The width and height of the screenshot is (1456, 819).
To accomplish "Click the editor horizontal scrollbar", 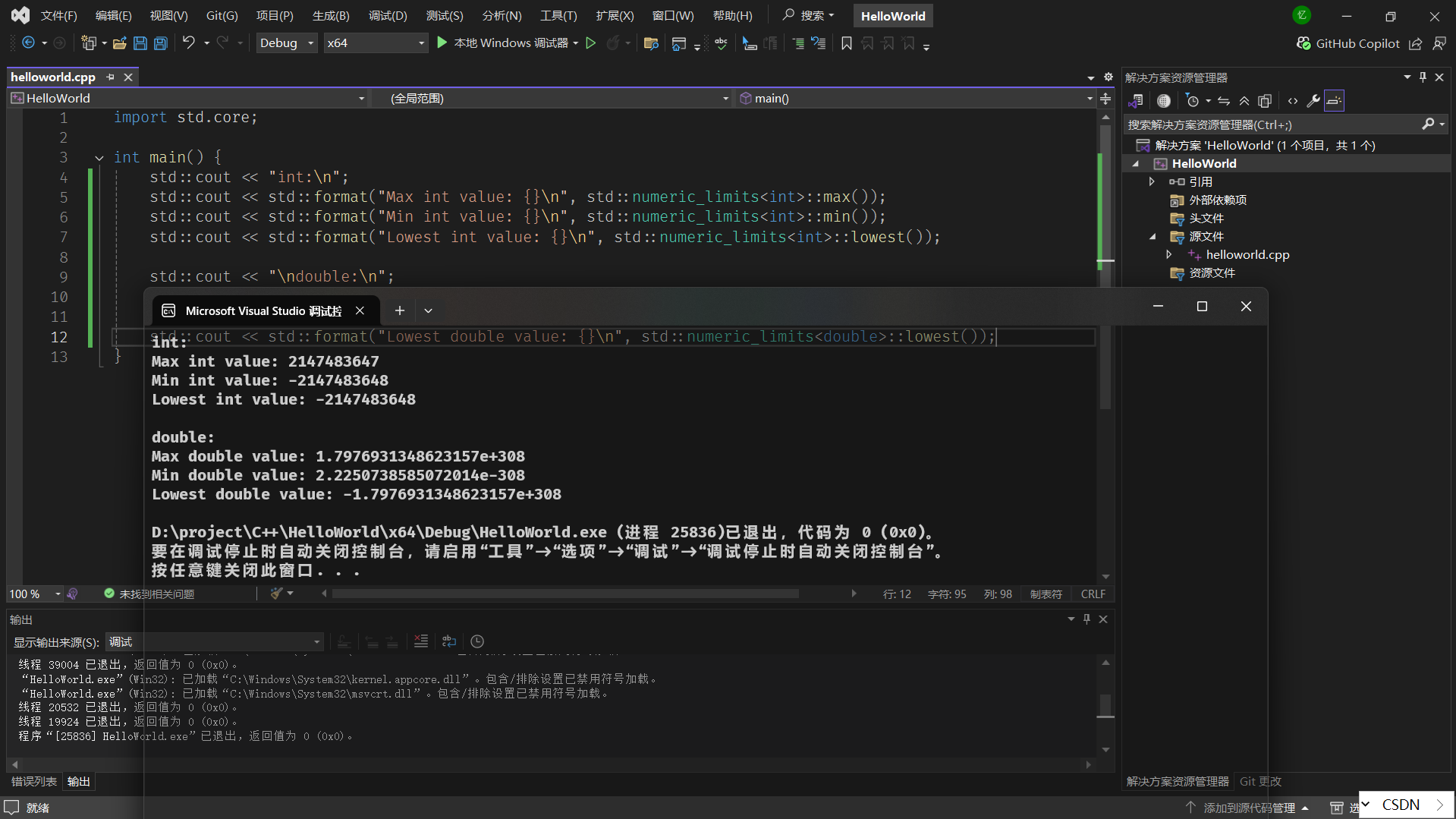I will pyautogui.click(x=565, y=594).
